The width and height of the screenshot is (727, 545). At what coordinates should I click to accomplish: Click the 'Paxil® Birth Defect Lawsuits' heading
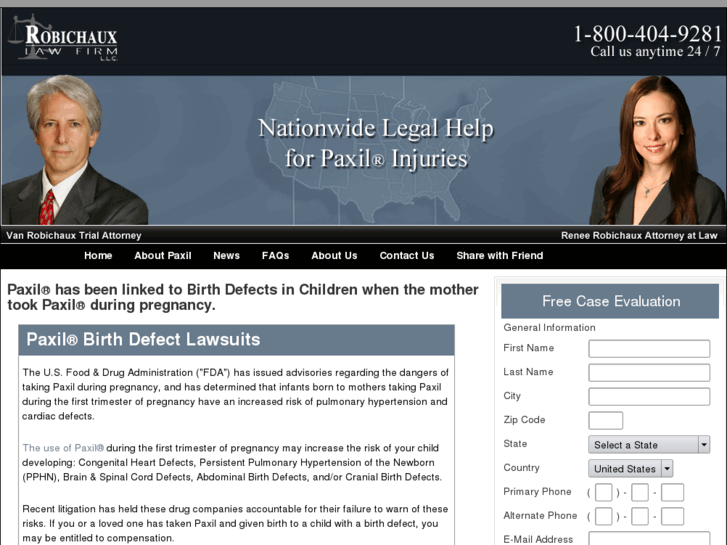(x=143, y=340)
